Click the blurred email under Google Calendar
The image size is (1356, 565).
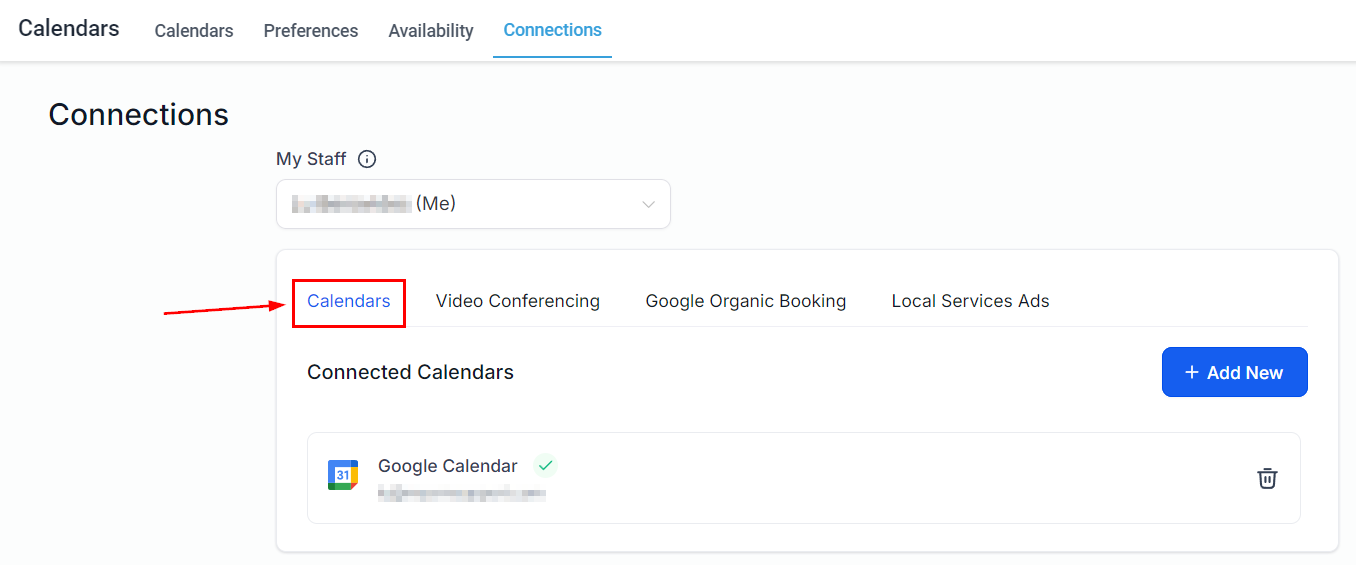(x=462, y=493)
